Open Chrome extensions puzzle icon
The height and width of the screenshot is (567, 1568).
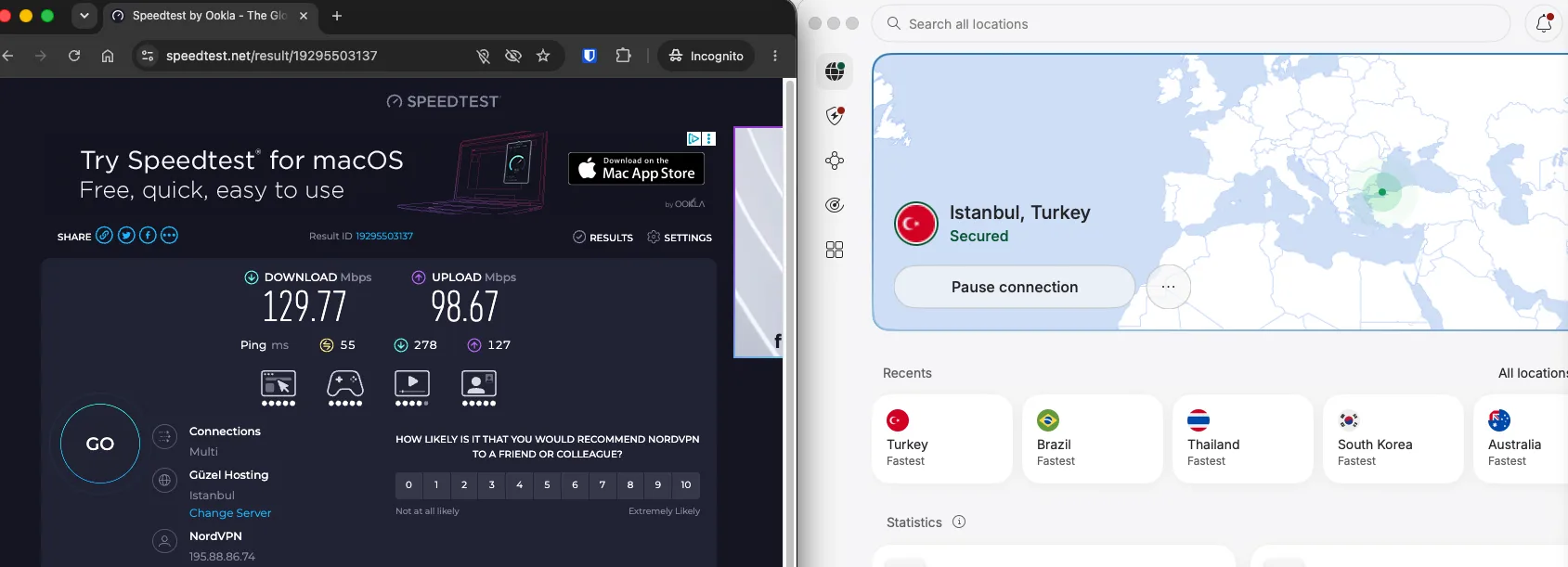(624, 56)
